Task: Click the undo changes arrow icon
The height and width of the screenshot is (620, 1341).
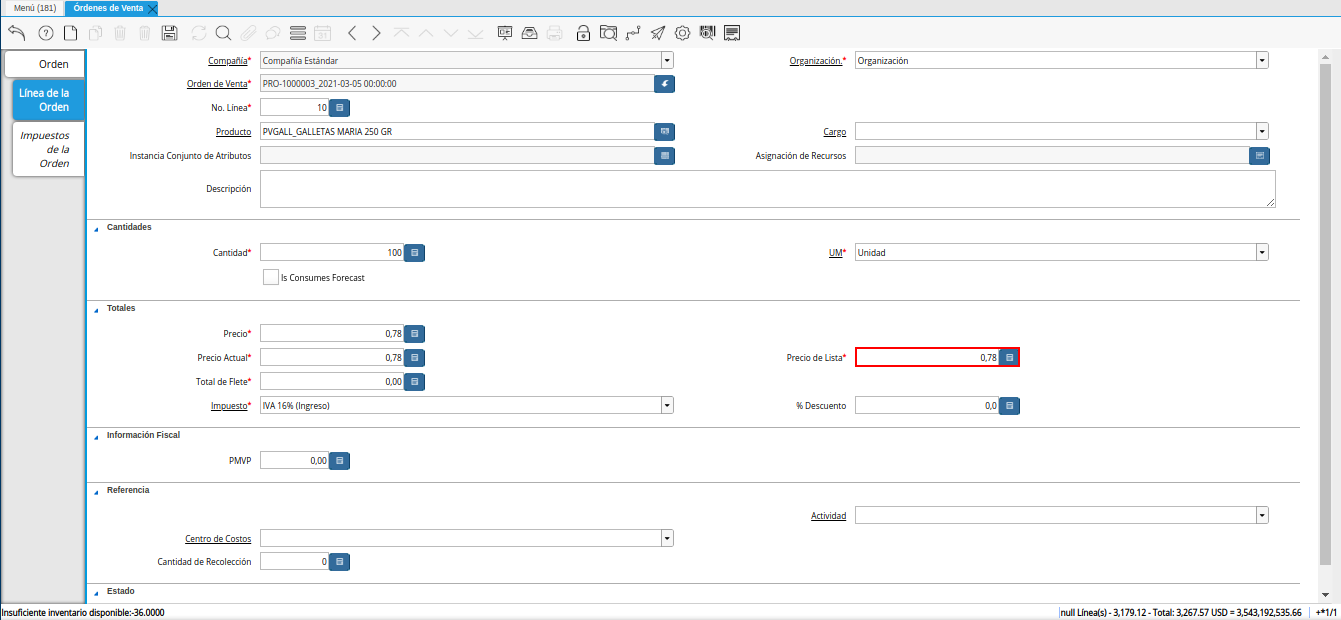Action: pyautogui.click(x=16, y=33)
